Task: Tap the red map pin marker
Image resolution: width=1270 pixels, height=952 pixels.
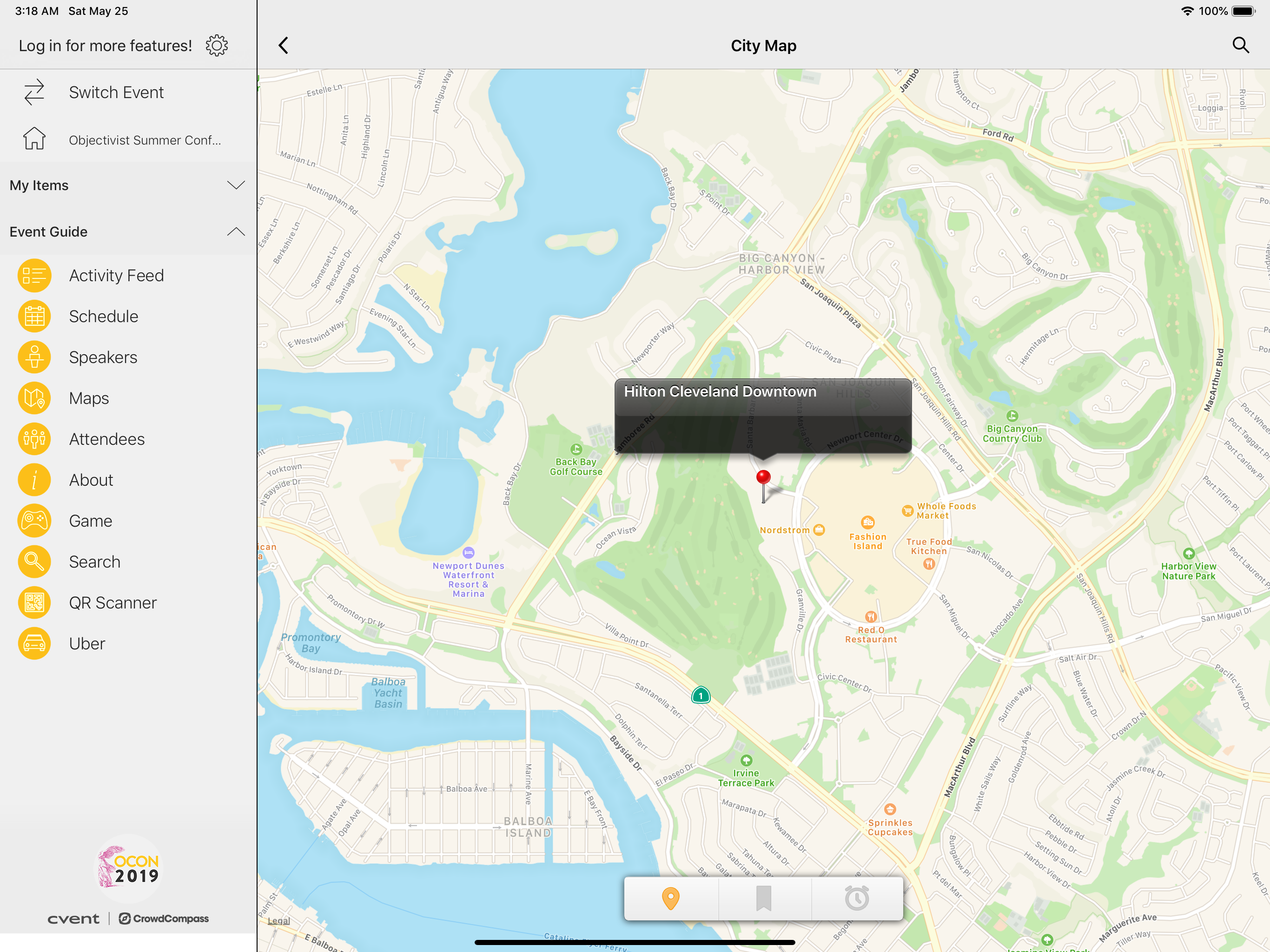Action: 763,486
